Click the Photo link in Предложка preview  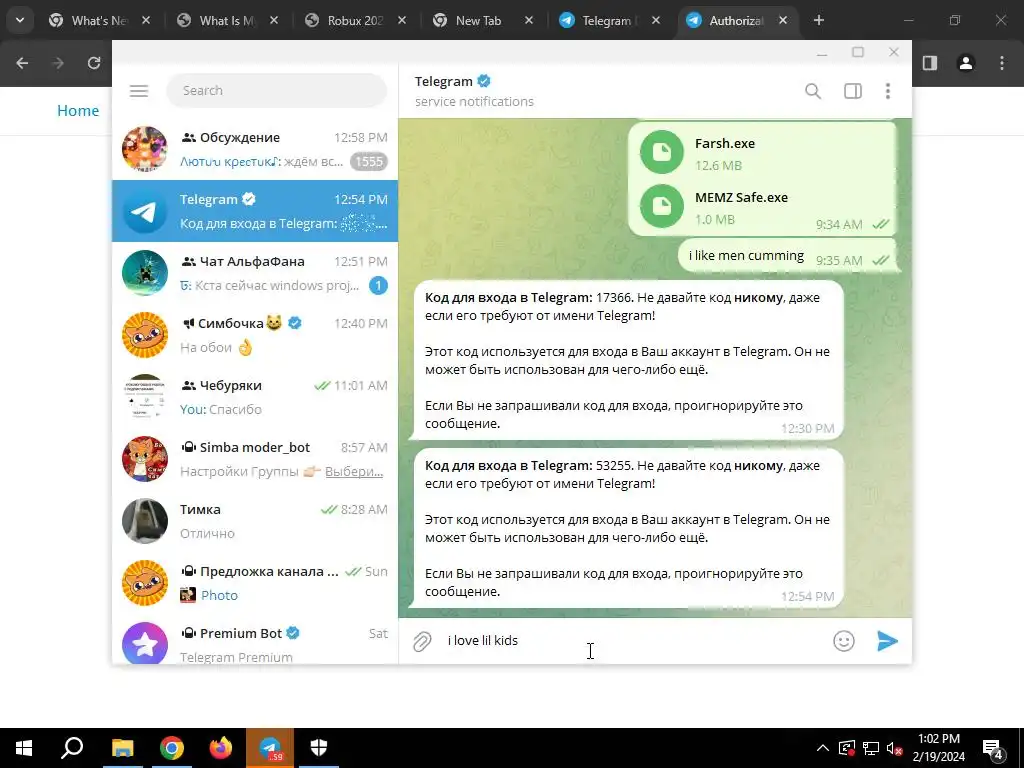pyautogui.click(x=219, y=596)
